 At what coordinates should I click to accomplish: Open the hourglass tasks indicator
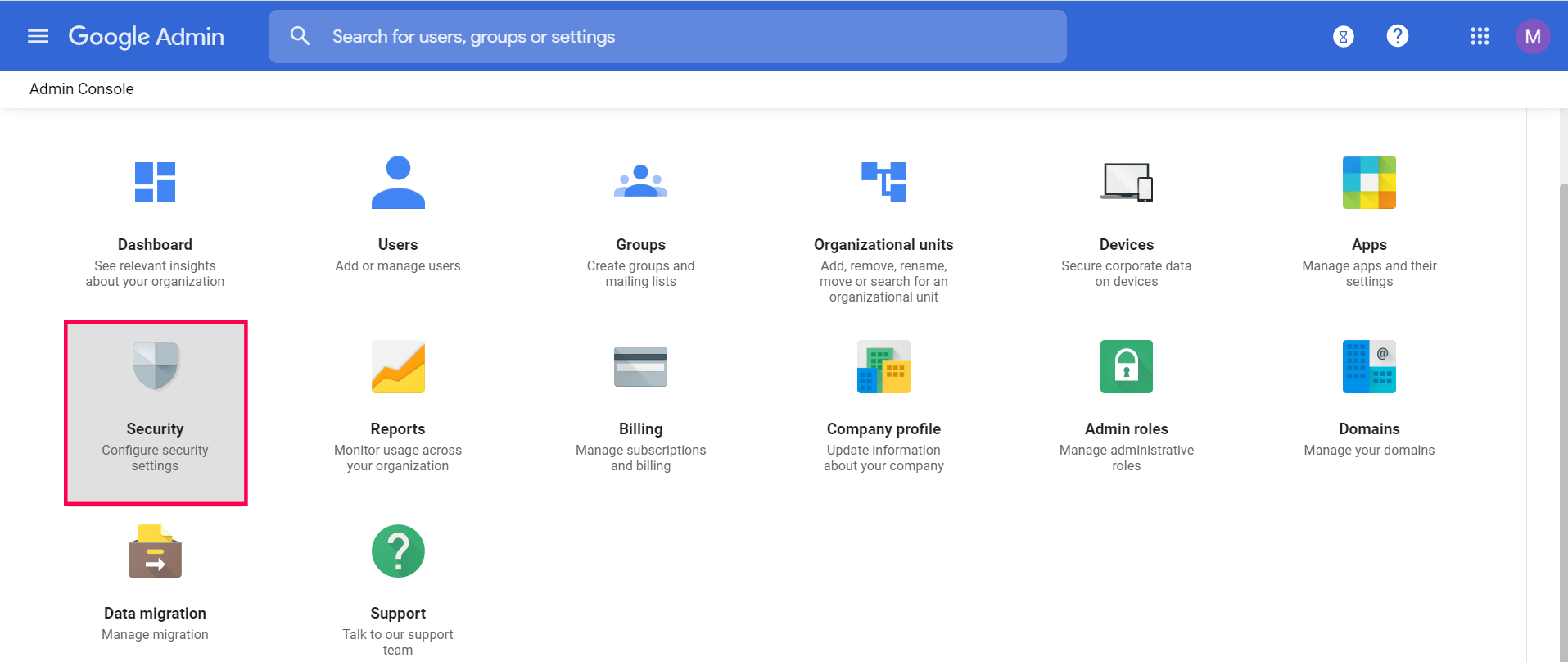1343,36
